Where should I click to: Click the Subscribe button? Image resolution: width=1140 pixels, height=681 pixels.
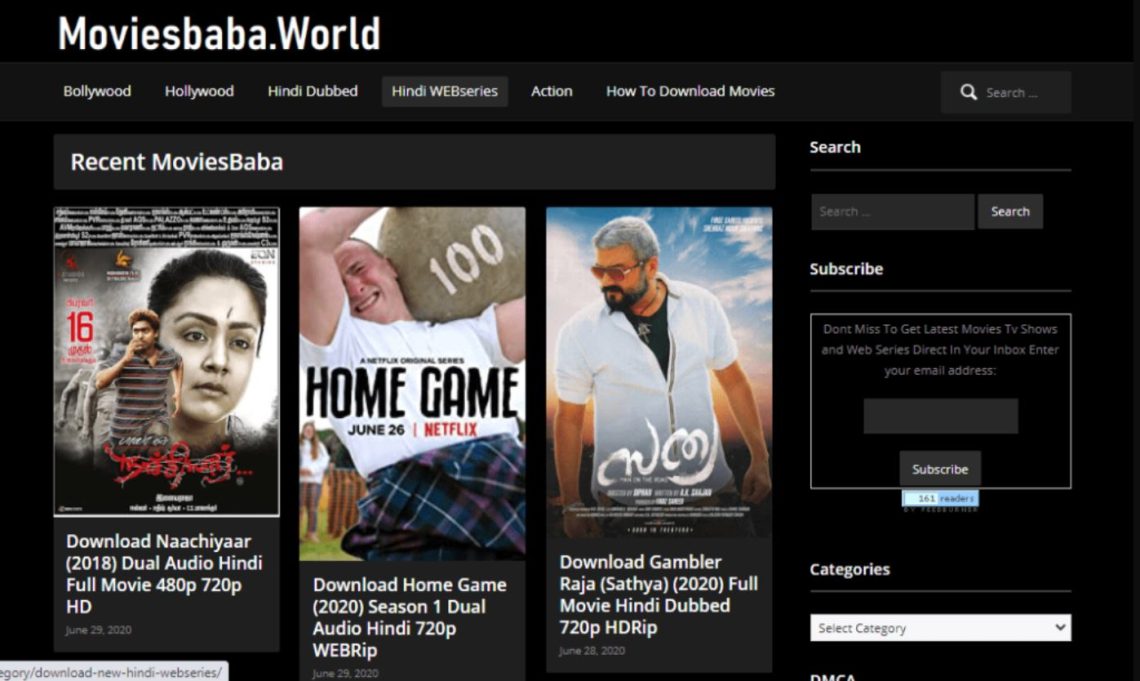coord(940,469)
